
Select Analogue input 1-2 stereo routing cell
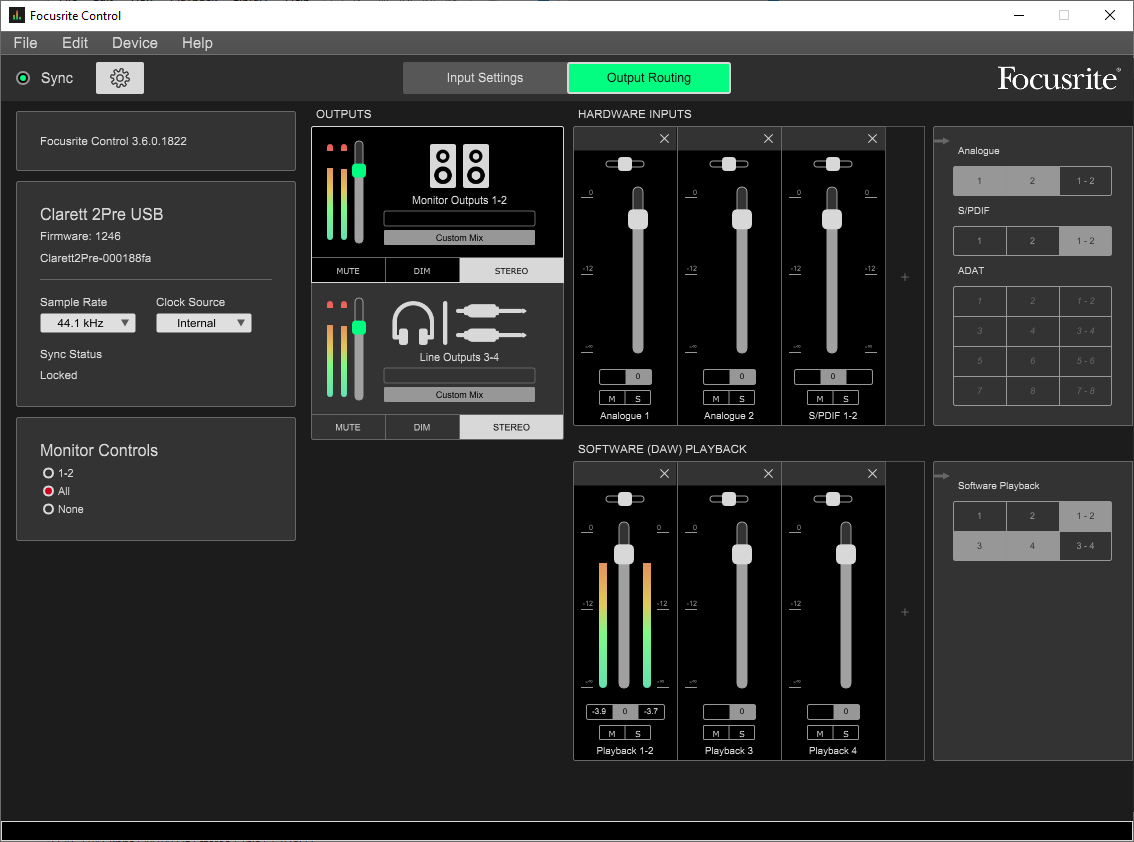tap(1086, 181)
